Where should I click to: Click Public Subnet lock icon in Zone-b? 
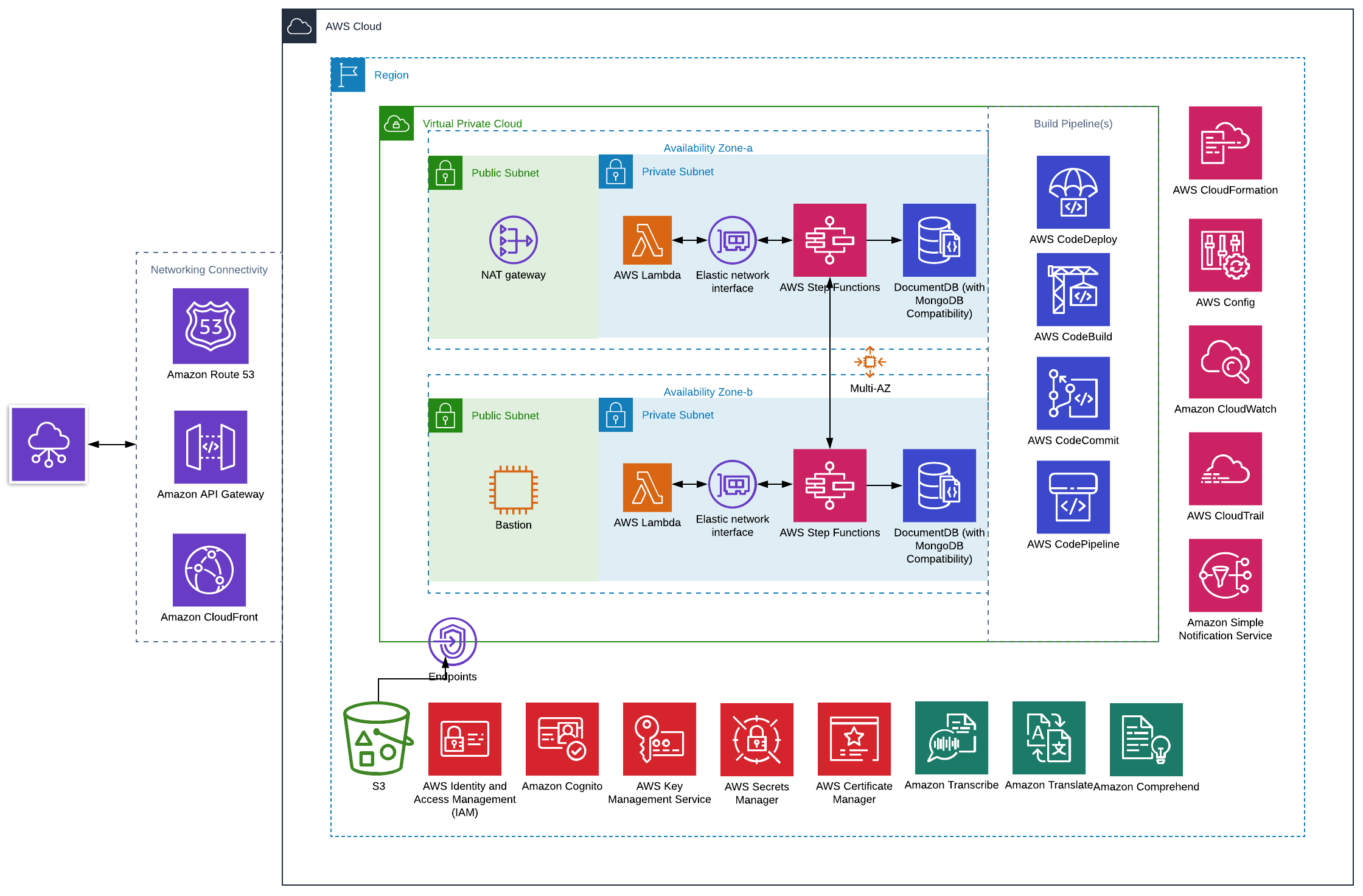pyautogui.click(x=445, y=415)
